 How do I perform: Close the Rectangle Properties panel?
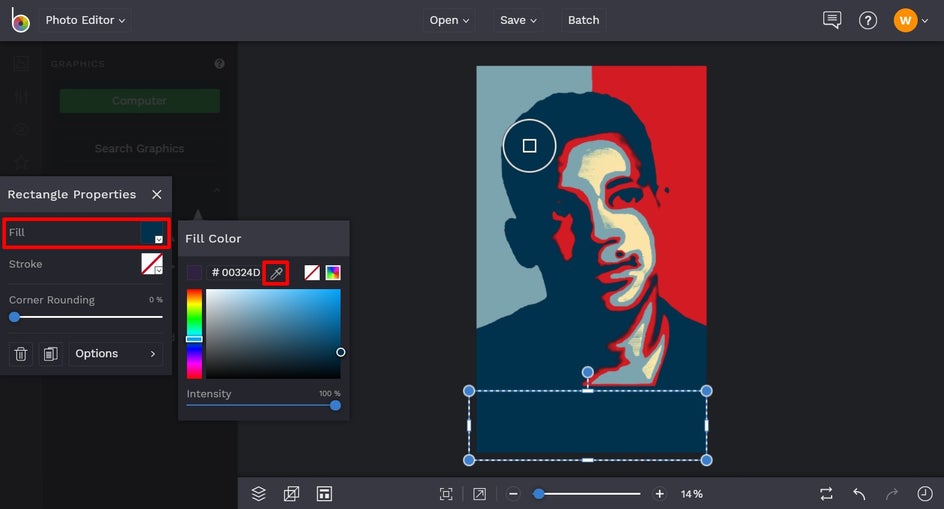[157, 195]
